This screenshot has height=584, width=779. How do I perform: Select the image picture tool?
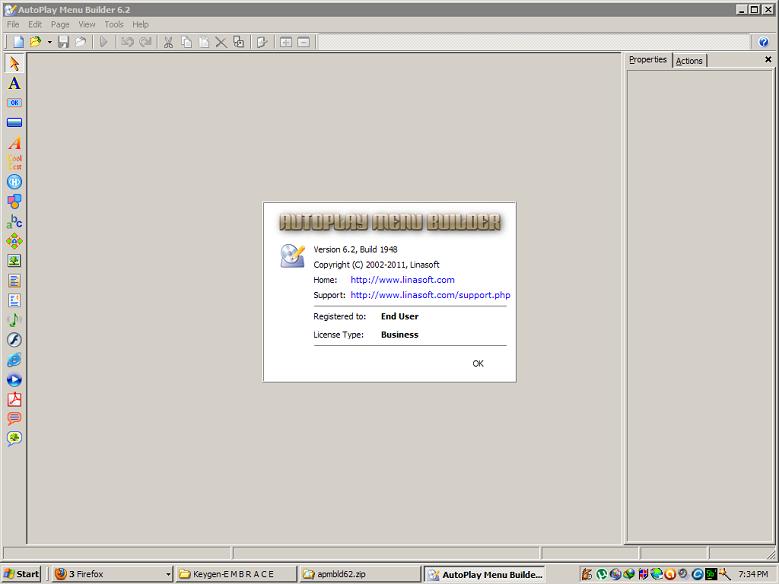coord(14,260)
